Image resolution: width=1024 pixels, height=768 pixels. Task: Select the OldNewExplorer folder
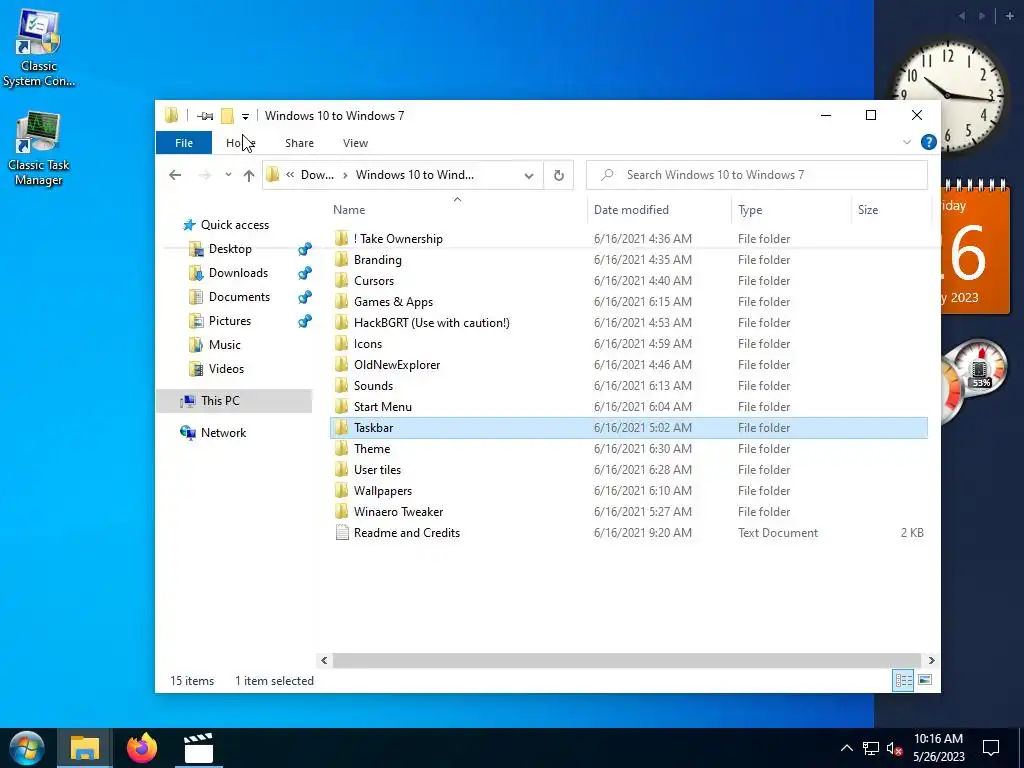coord(628,364)
